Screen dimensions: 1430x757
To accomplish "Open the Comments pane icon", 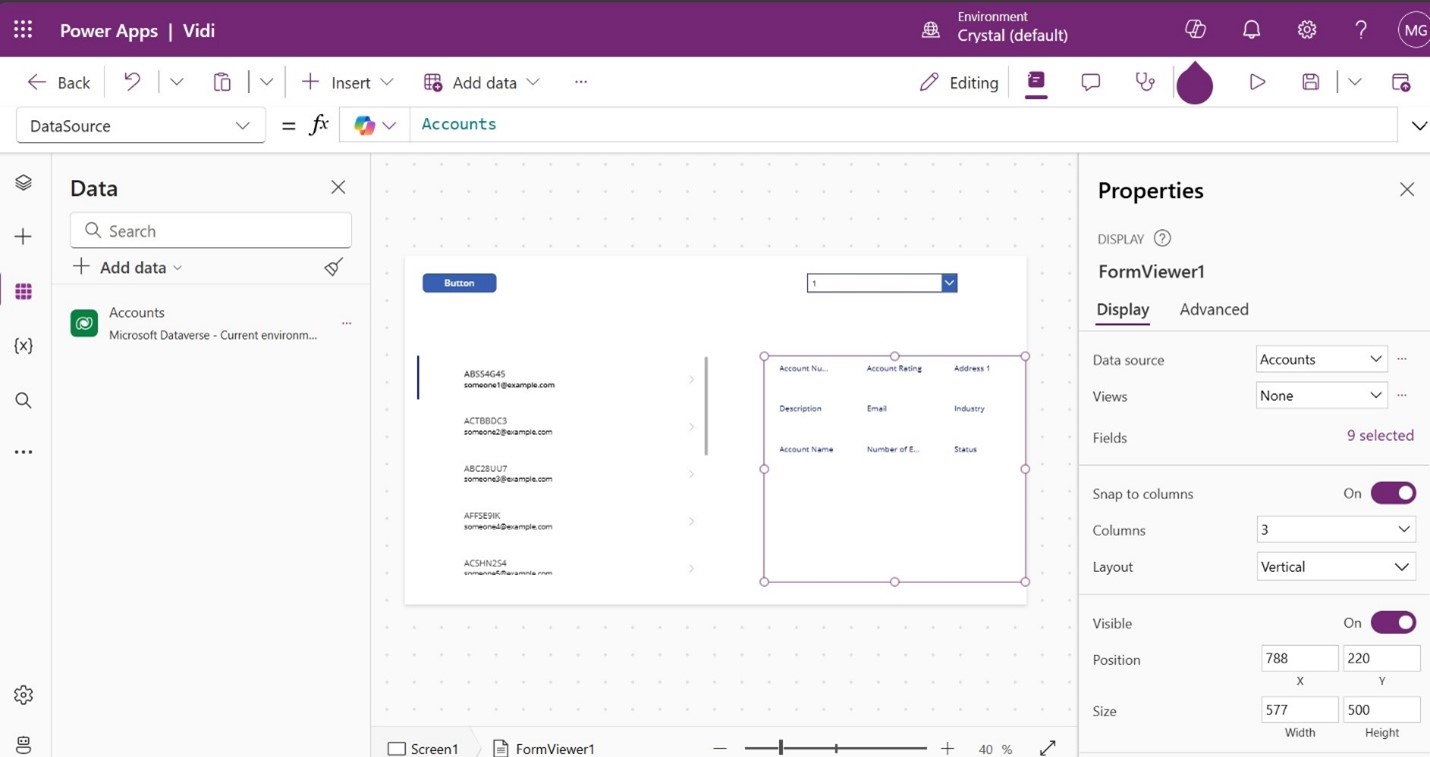I will pyautogui.click(x=1090, y=82).
